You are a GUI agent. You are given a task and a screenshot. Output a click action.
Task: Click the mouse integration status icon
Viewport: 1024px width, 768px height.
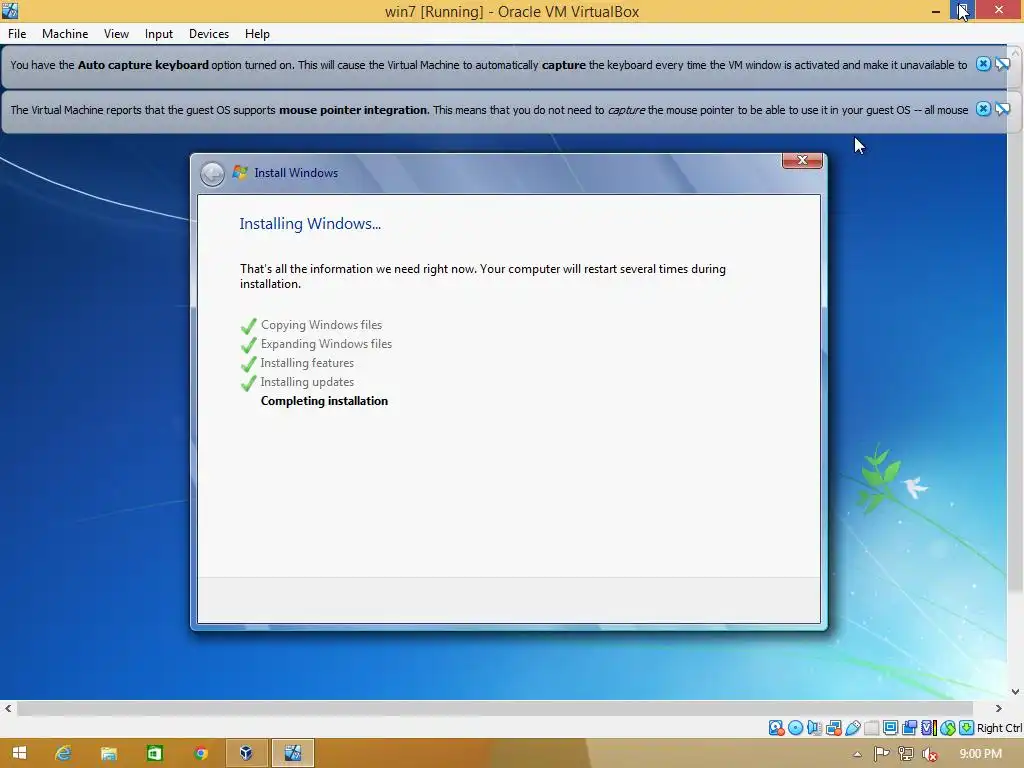coord(948,728)
